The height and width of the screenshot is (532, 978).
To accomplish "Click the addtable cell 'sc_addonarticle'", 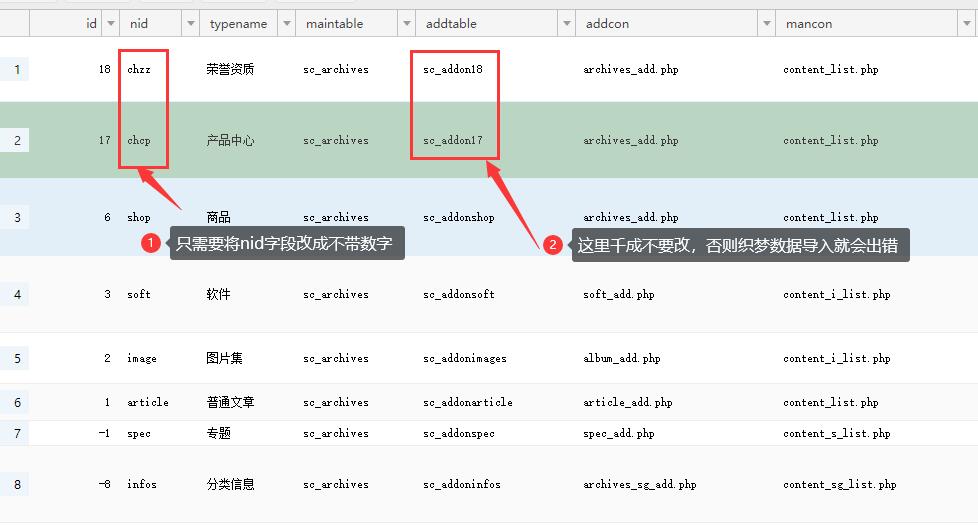I will 468,402.
